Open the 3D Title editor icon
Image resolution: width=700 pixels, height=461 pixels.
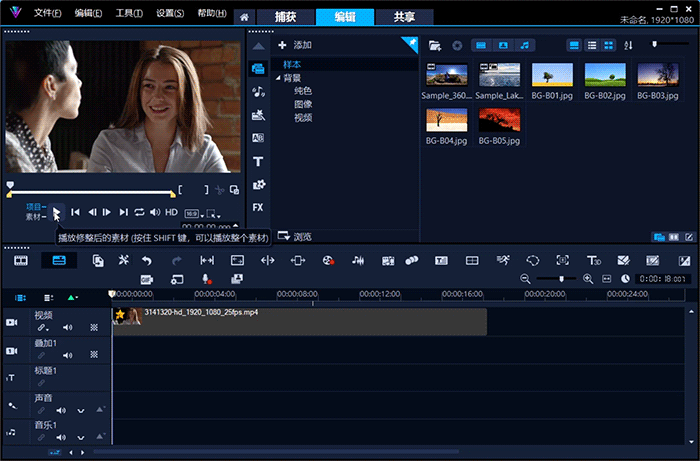pyautogui.click(x=593, y=260)
